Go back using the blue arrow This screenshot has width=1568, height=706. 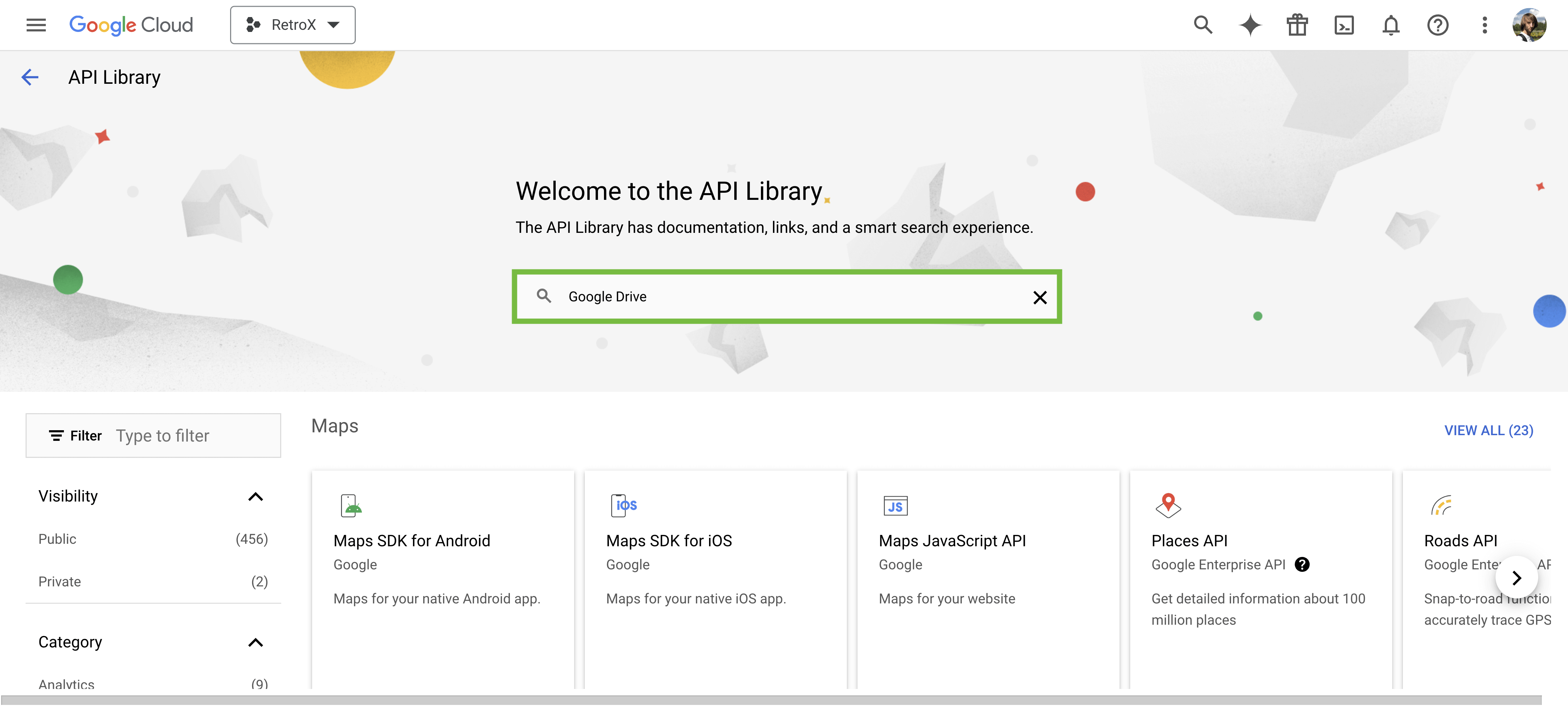30,77
